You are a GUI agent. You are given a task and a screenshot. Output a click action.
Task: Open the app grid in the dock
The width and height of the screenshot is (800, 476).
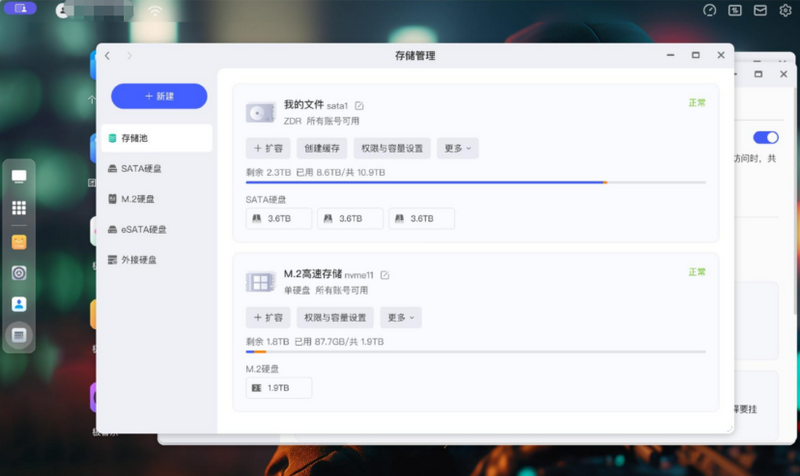[19, 208]
